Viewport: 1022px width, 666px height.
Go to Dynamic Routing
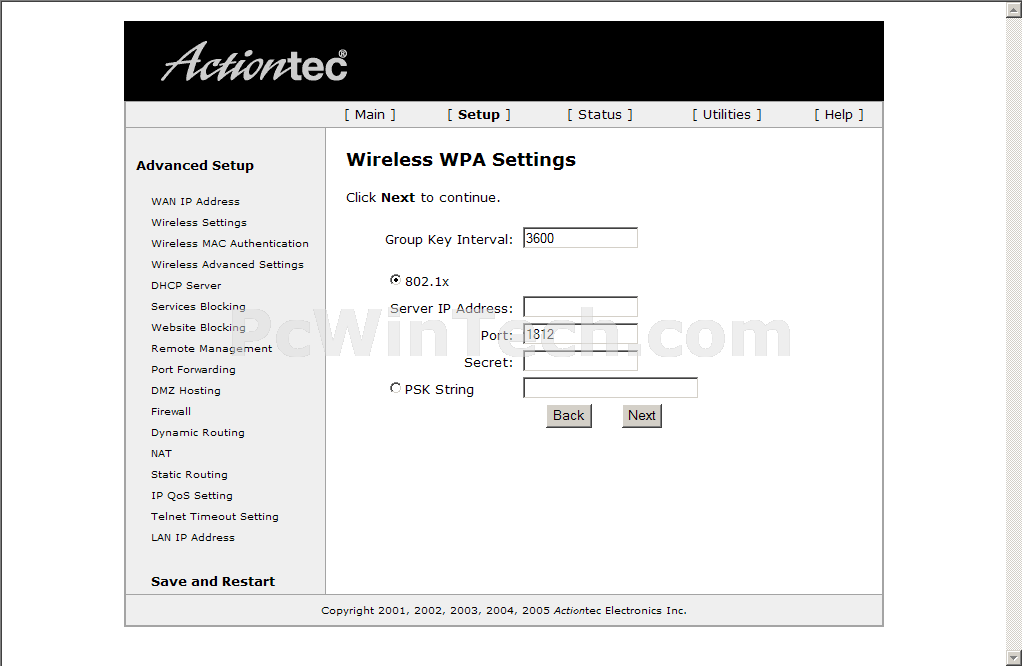(x=197, y=433)
